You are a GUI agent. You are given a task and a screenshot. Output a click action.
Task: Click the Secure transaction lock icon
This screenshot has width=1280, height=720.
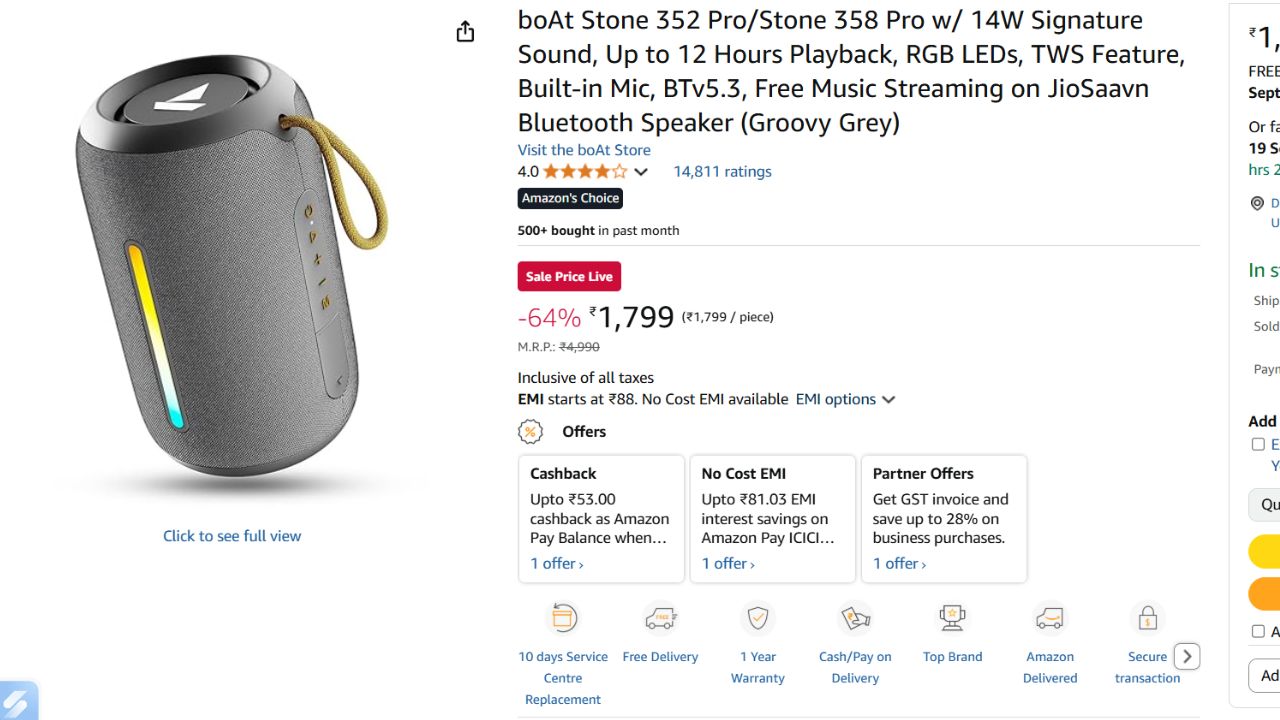pos(1148,618)
